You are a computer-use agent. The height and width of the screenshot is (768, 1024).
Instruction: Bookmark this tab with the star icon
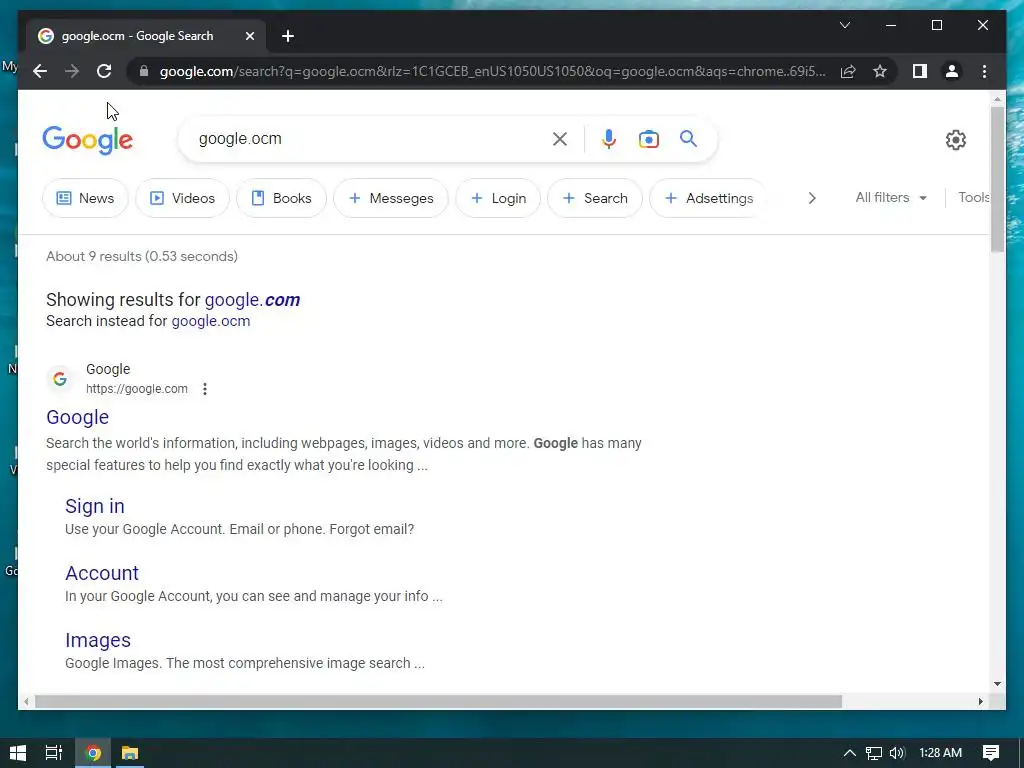click(880, 71)
